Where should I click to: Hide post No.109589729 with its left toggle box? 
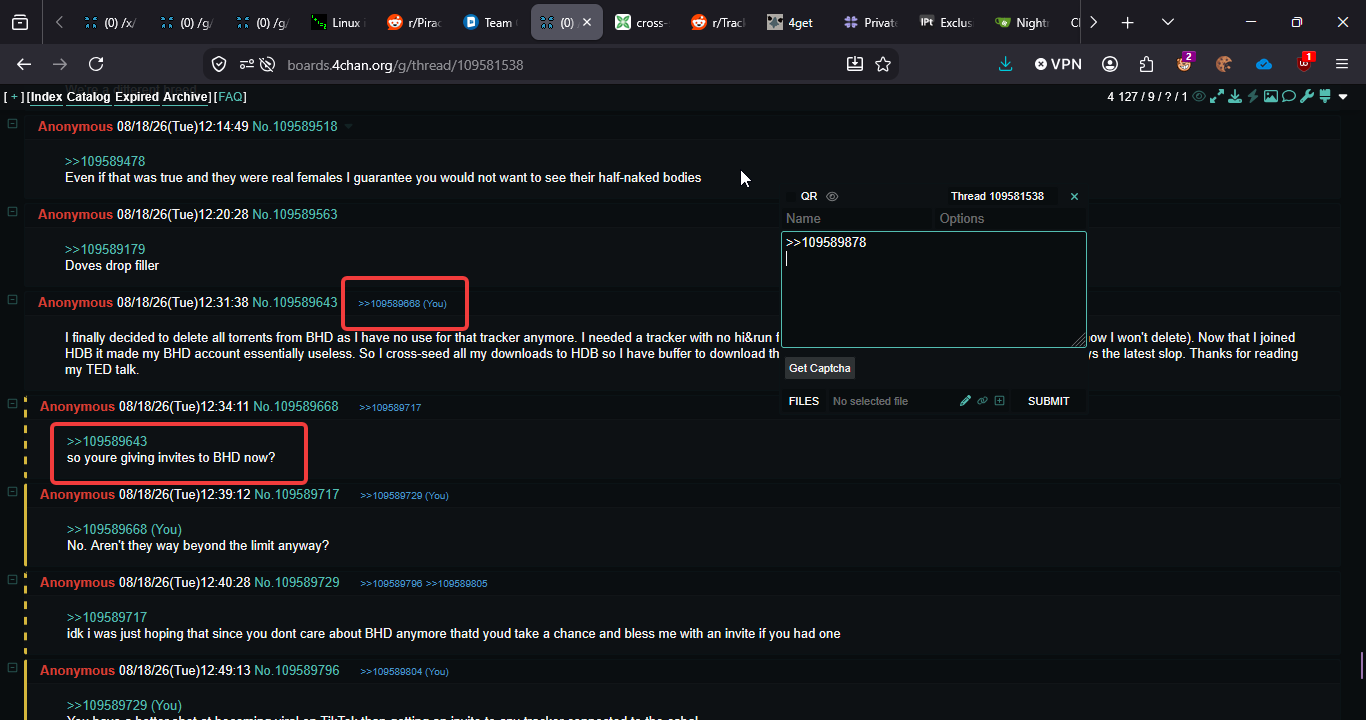pyautogui.click(x=13, y=580)
